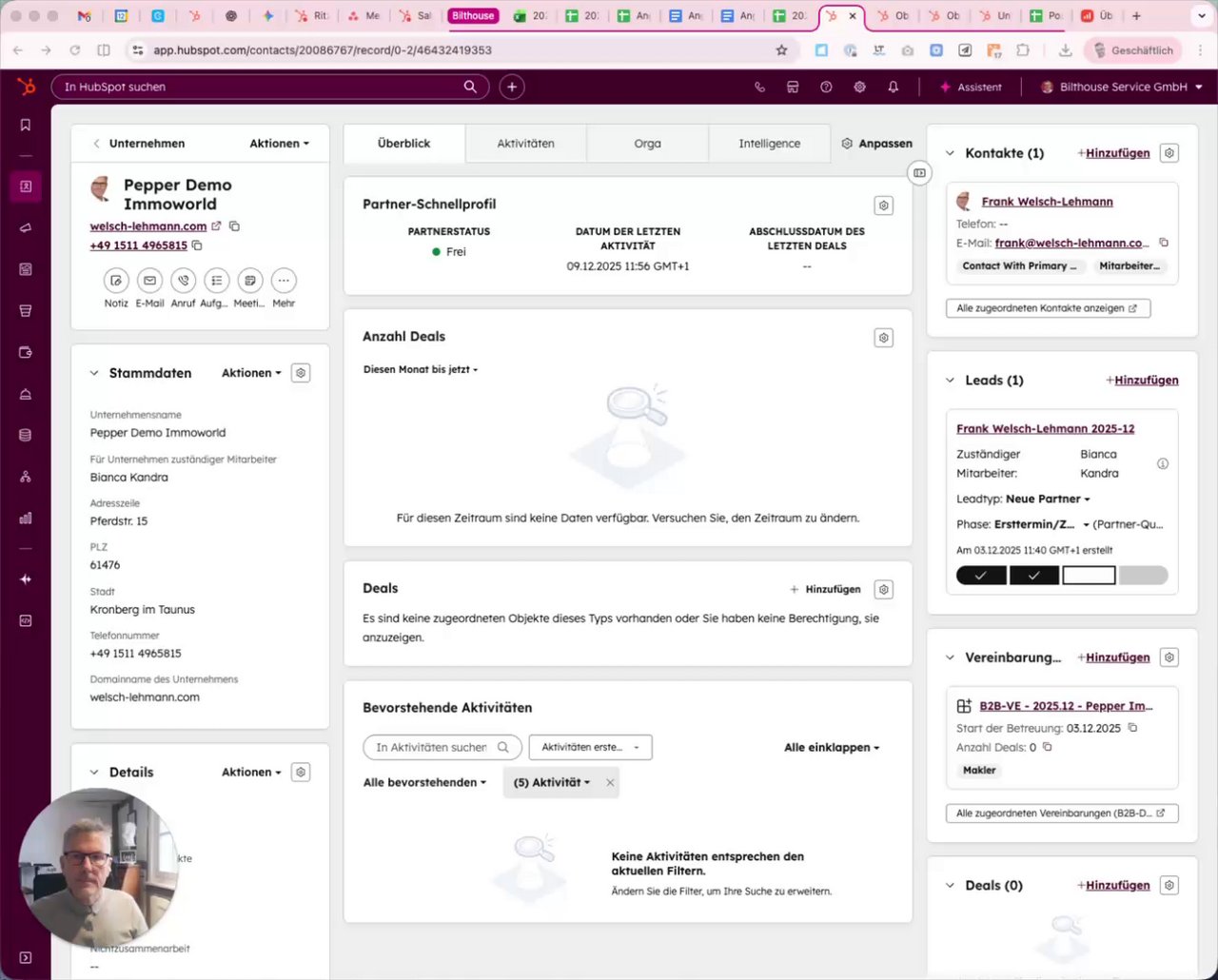Open the Breeze AI sparkle sidebar icon

click(x=26, y=578)
